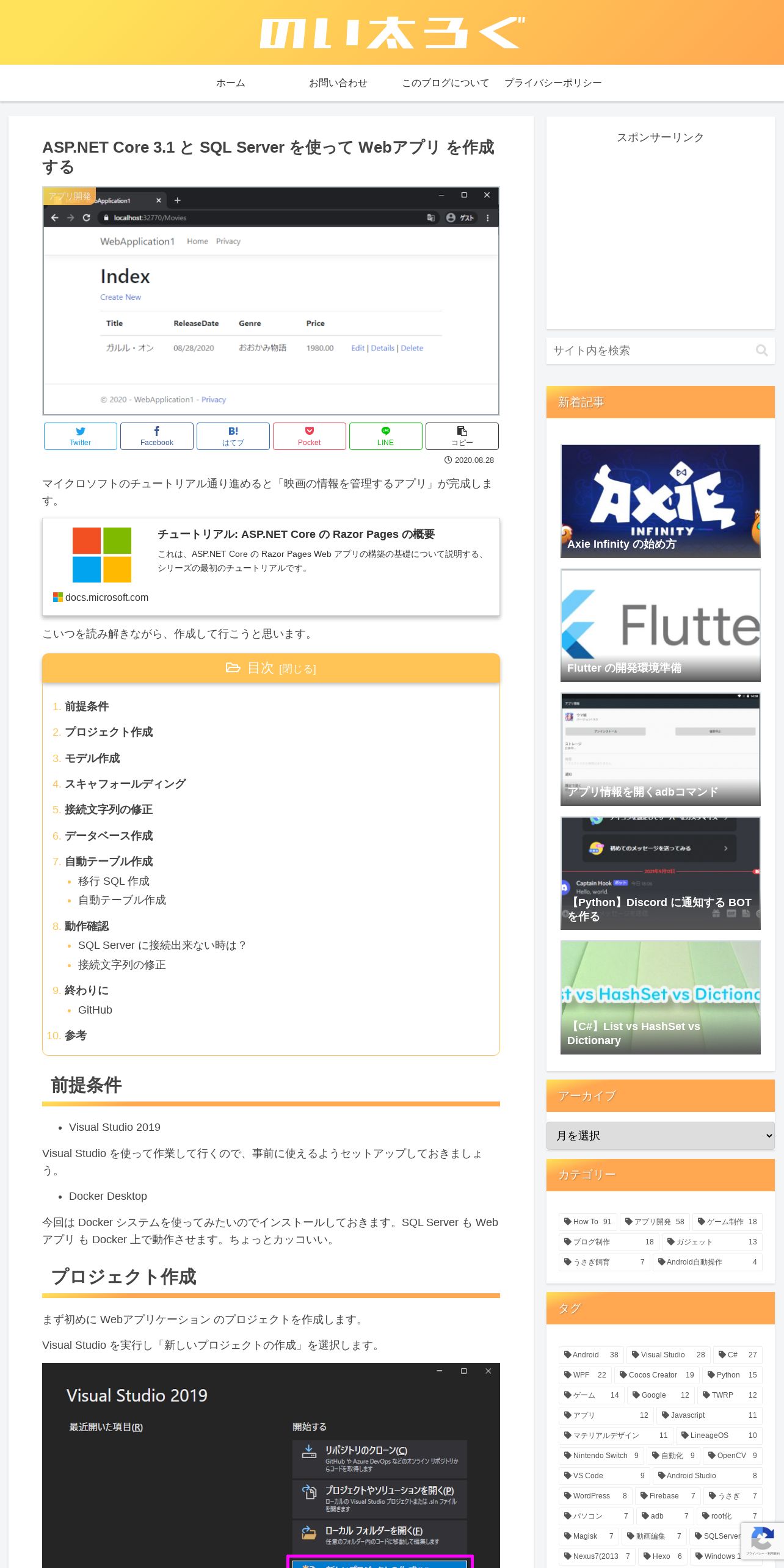Jump to the 参考 contents entry
The image size is (784, 1568).
coord(76,1036)
